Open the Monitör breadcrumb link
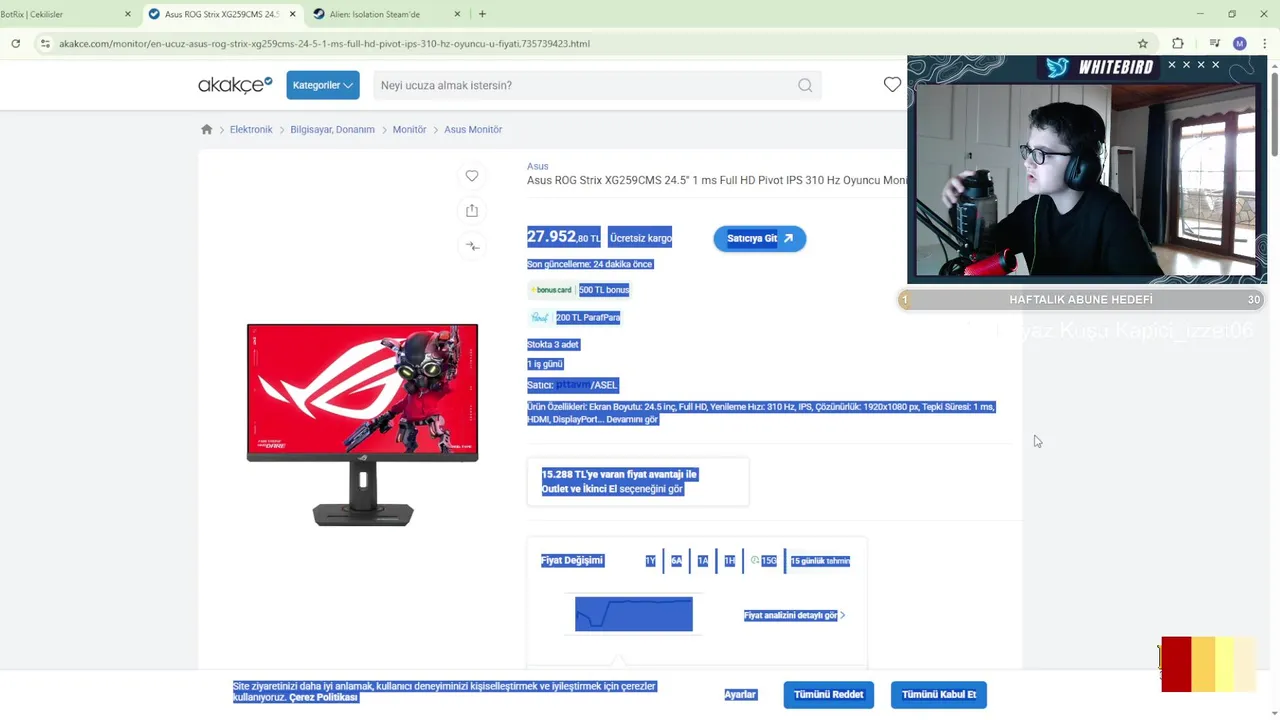The image size is (1280, 720). (x=409, y=129)
